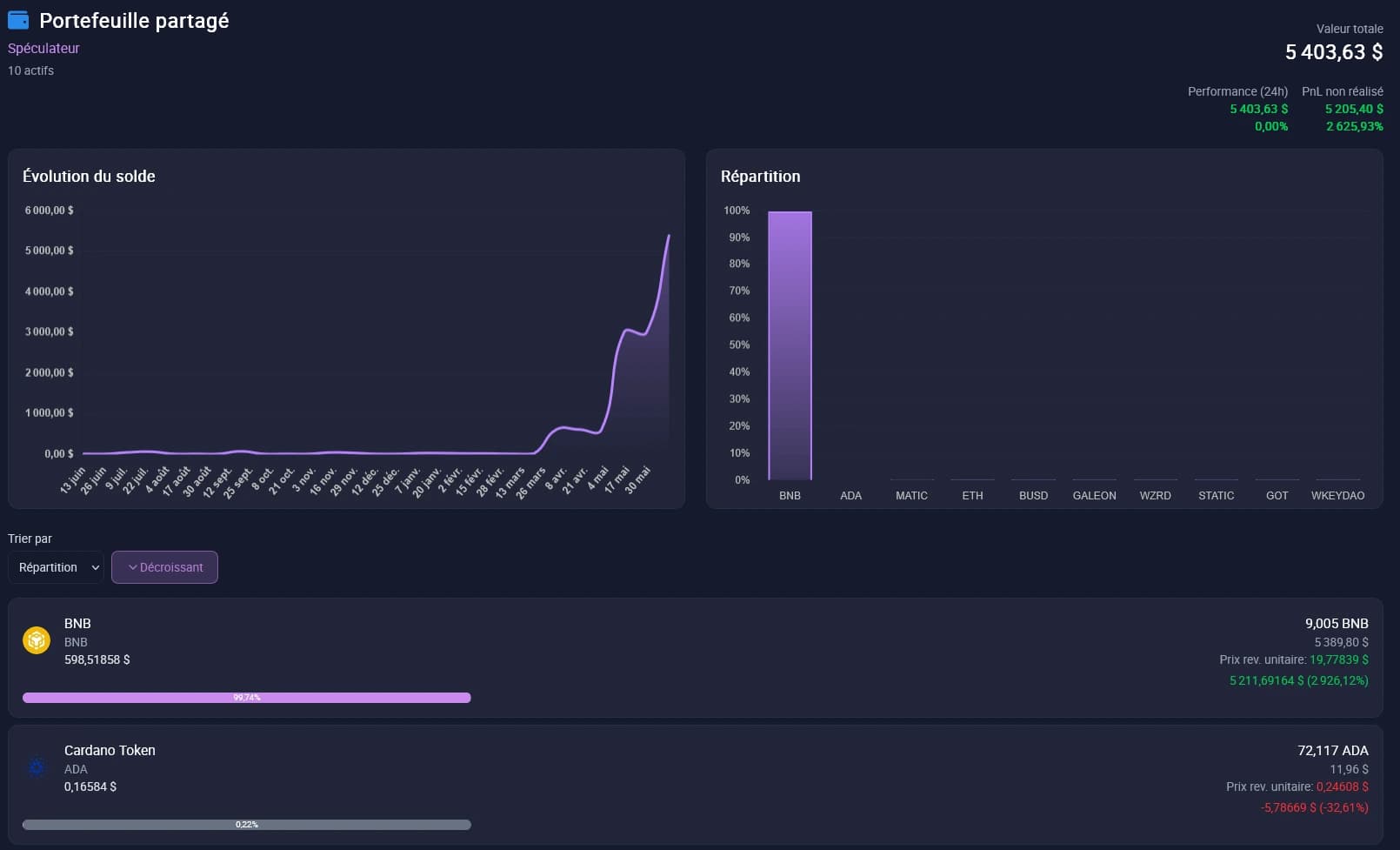Click the GALEON label on chart axis
Image resolution: width=1400 pixels, height=850 pixels.
click(1094, 496)
